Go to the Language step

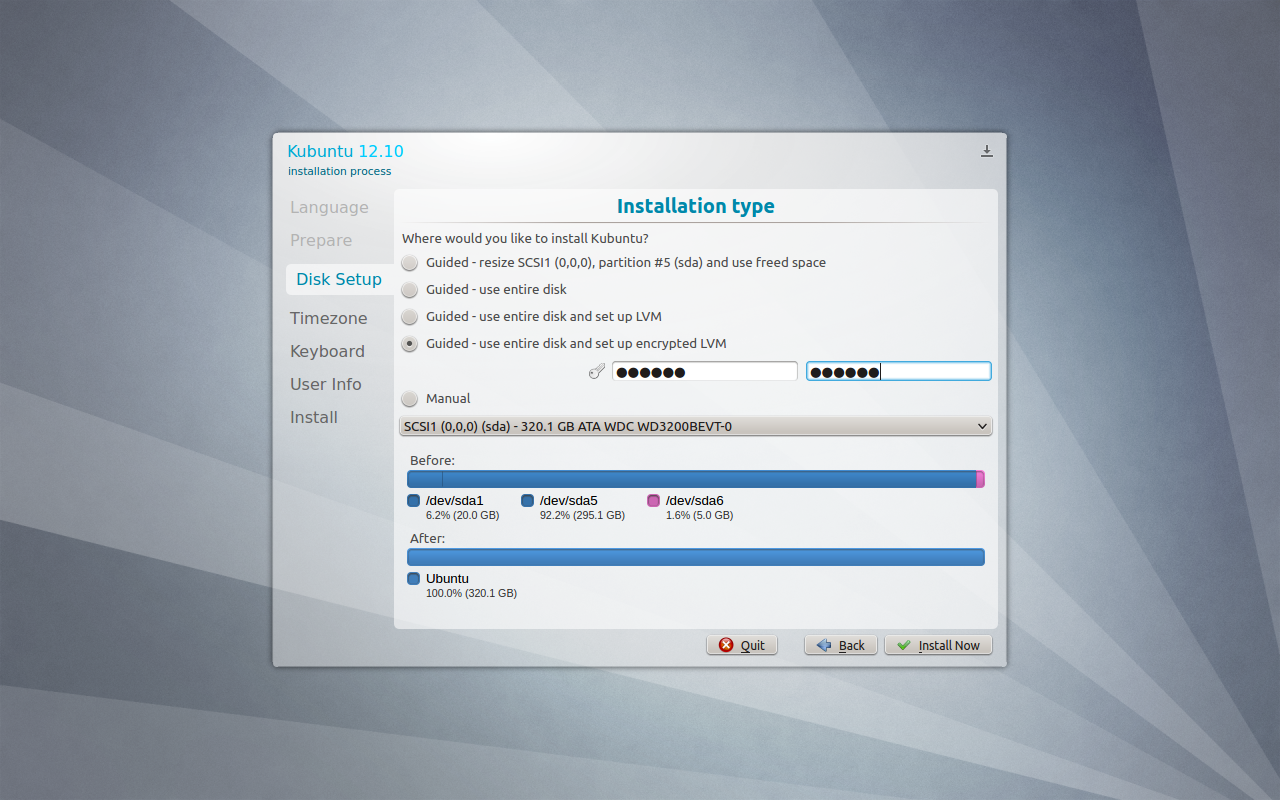(329, 207)
